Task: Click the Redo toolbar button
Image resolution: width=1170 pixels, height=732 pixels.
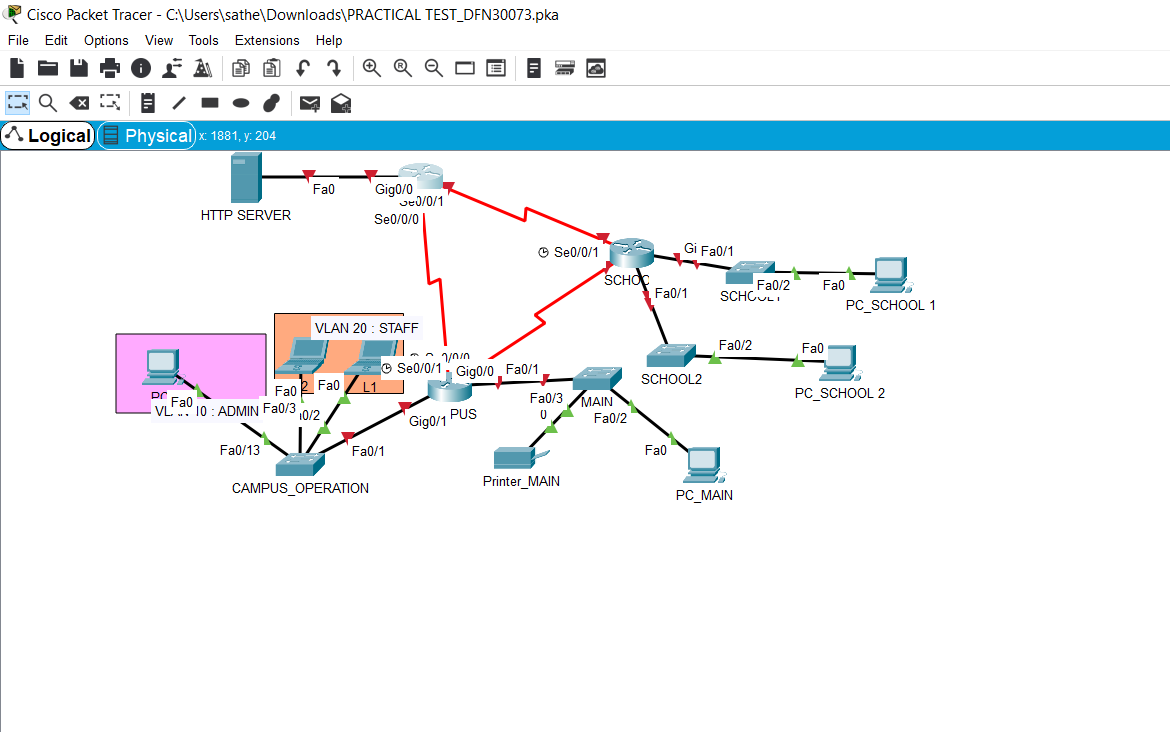Action: 333,67
